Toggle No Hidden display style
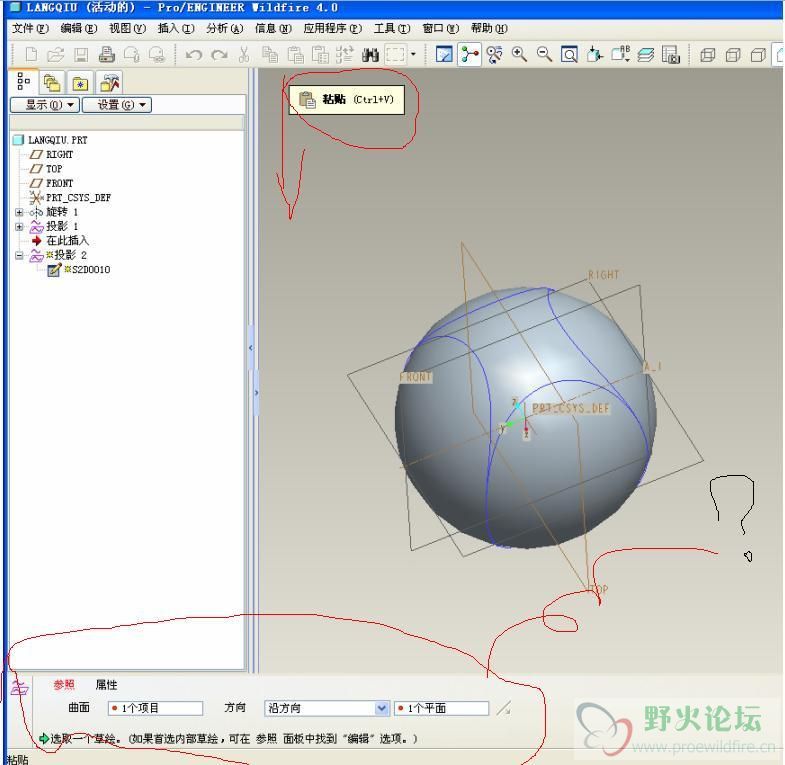 click(758, 54)
